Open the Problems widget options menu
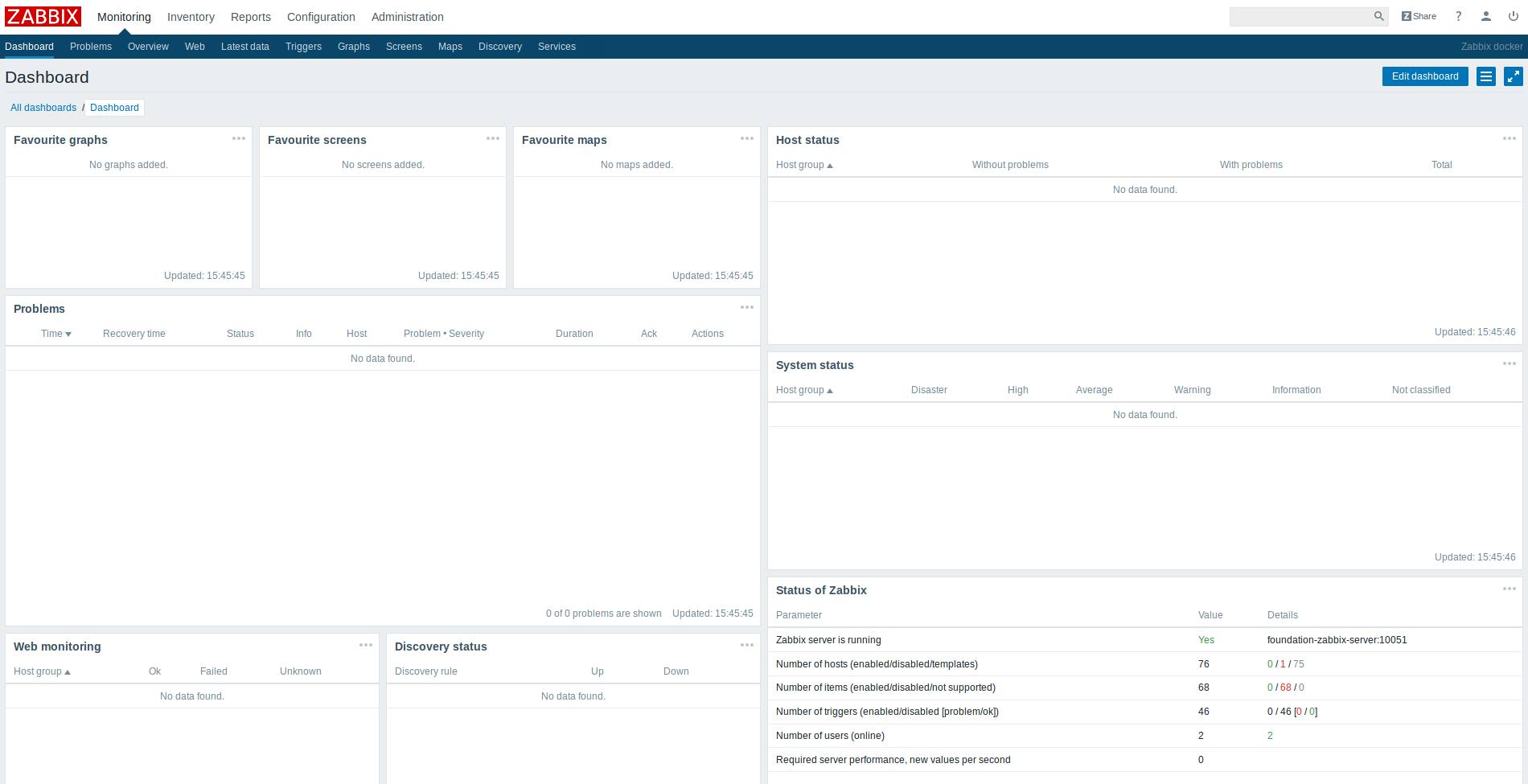Image resolution: width=1528 pixels, height=784 pixels. tap(746, 307)
